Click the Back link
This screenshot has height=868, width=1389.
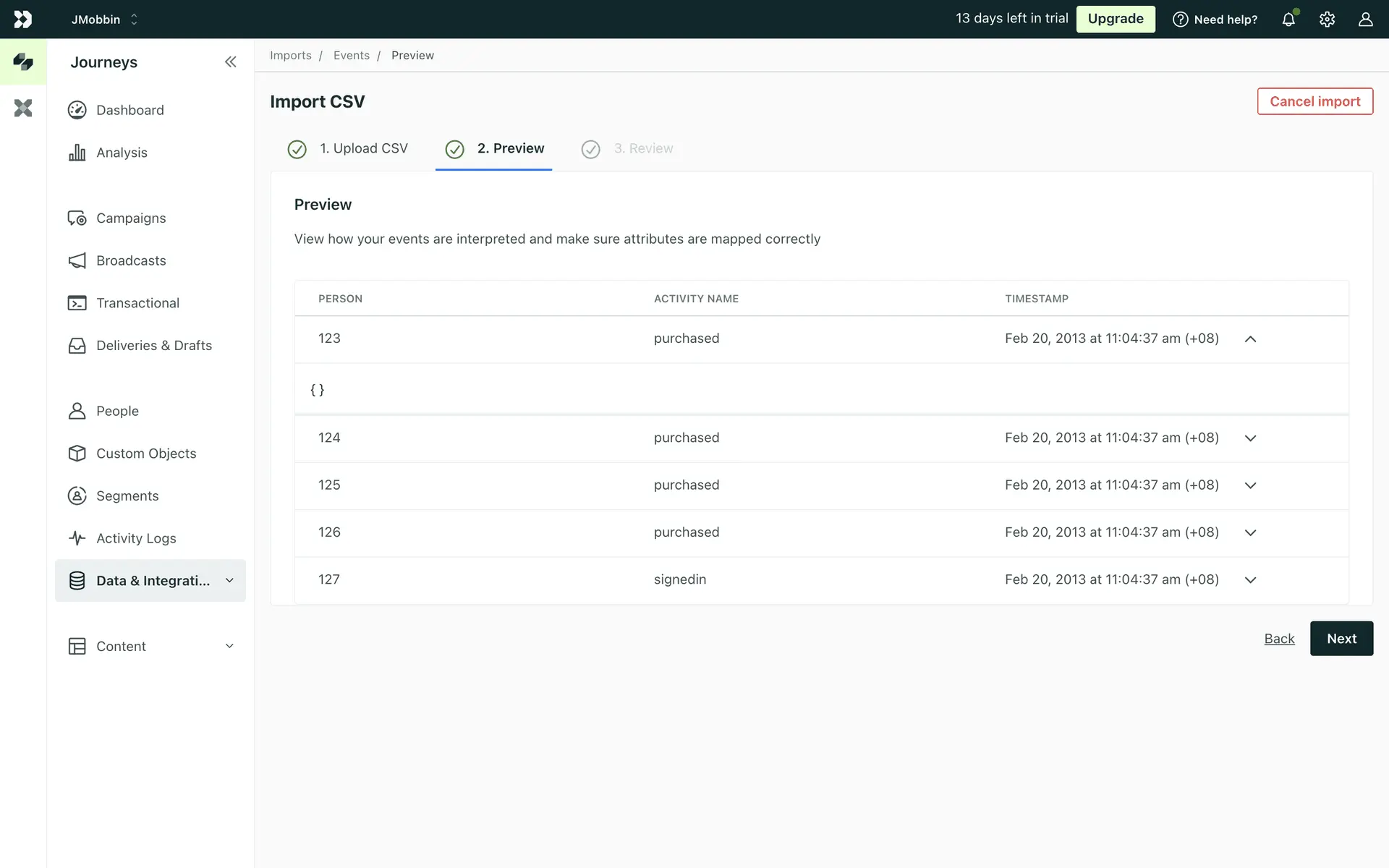click(x=1279, y=639)
